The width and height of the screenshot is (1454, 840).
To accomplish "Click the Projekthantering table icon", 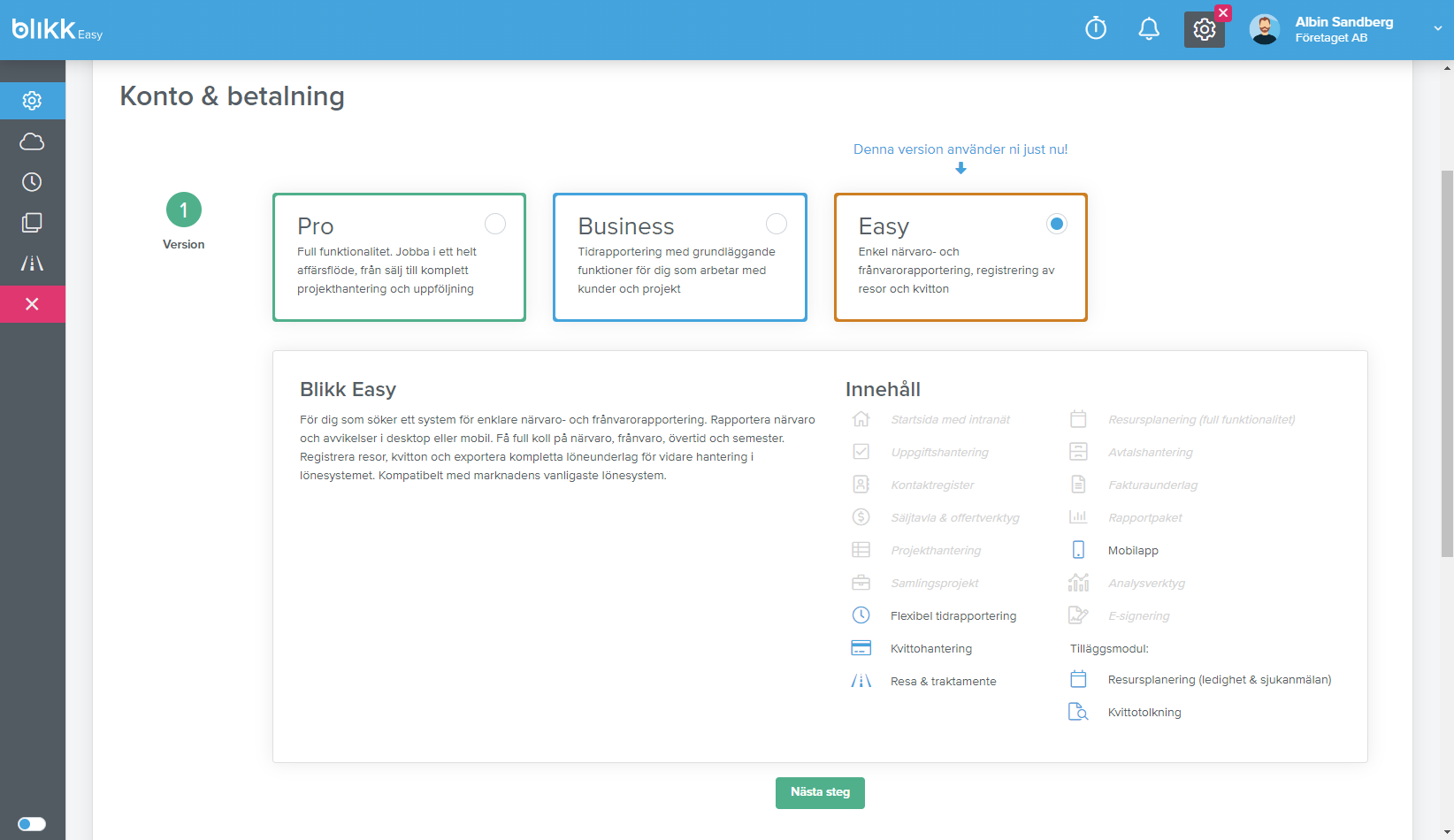I will click(x=861, y=550).
